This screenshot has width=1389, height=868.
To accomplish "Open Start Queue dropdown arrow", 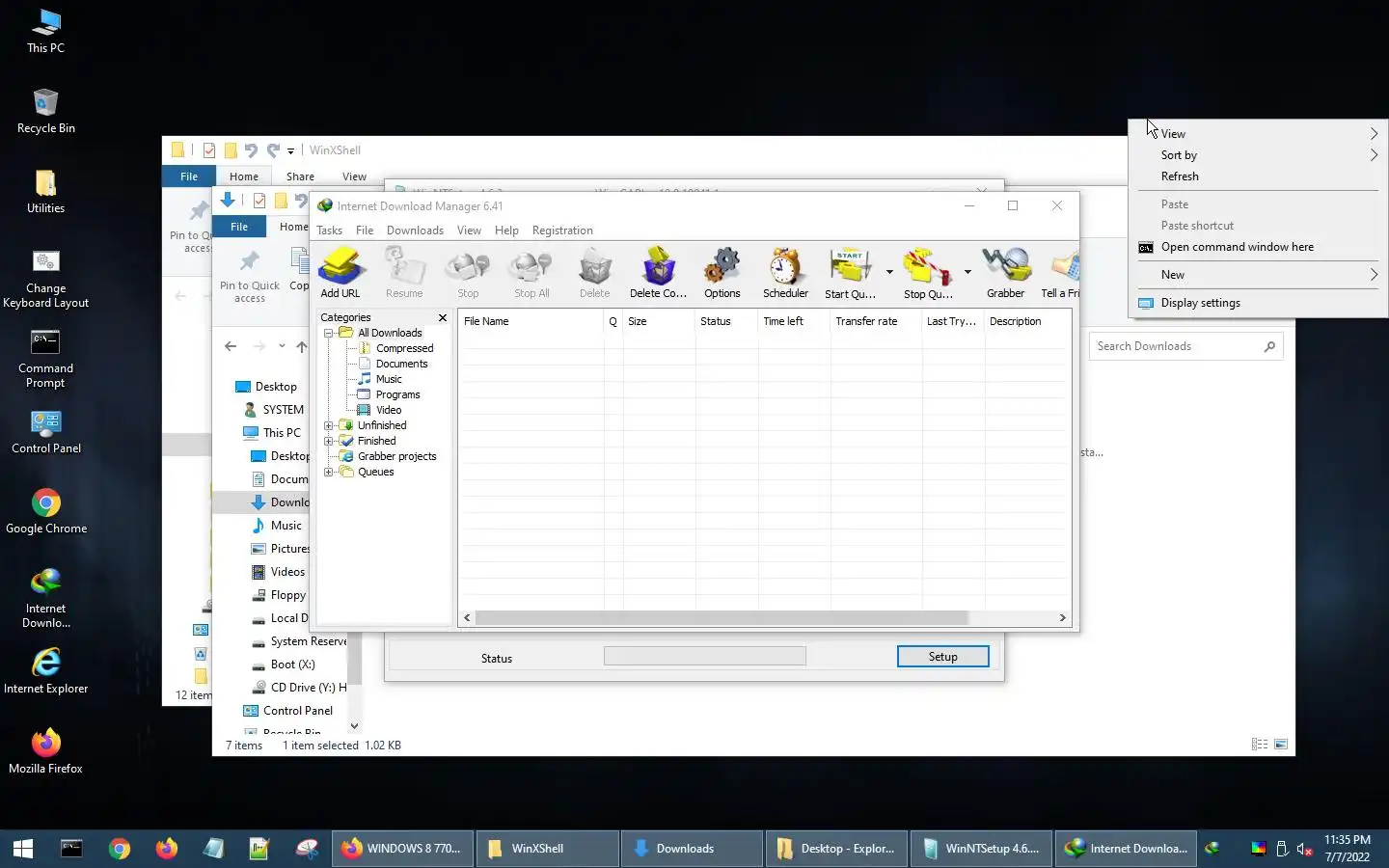I will 889,272.
